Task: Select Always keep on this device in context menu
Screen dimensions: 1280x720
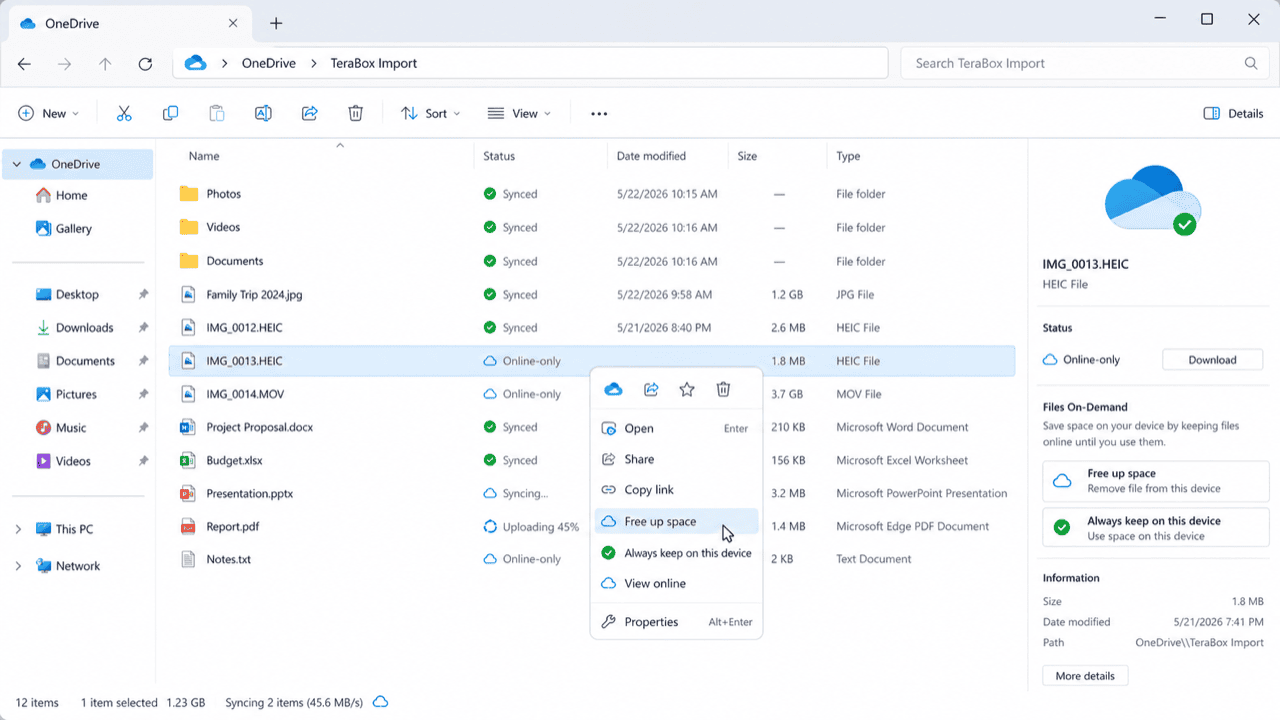Action: (676, 553)
